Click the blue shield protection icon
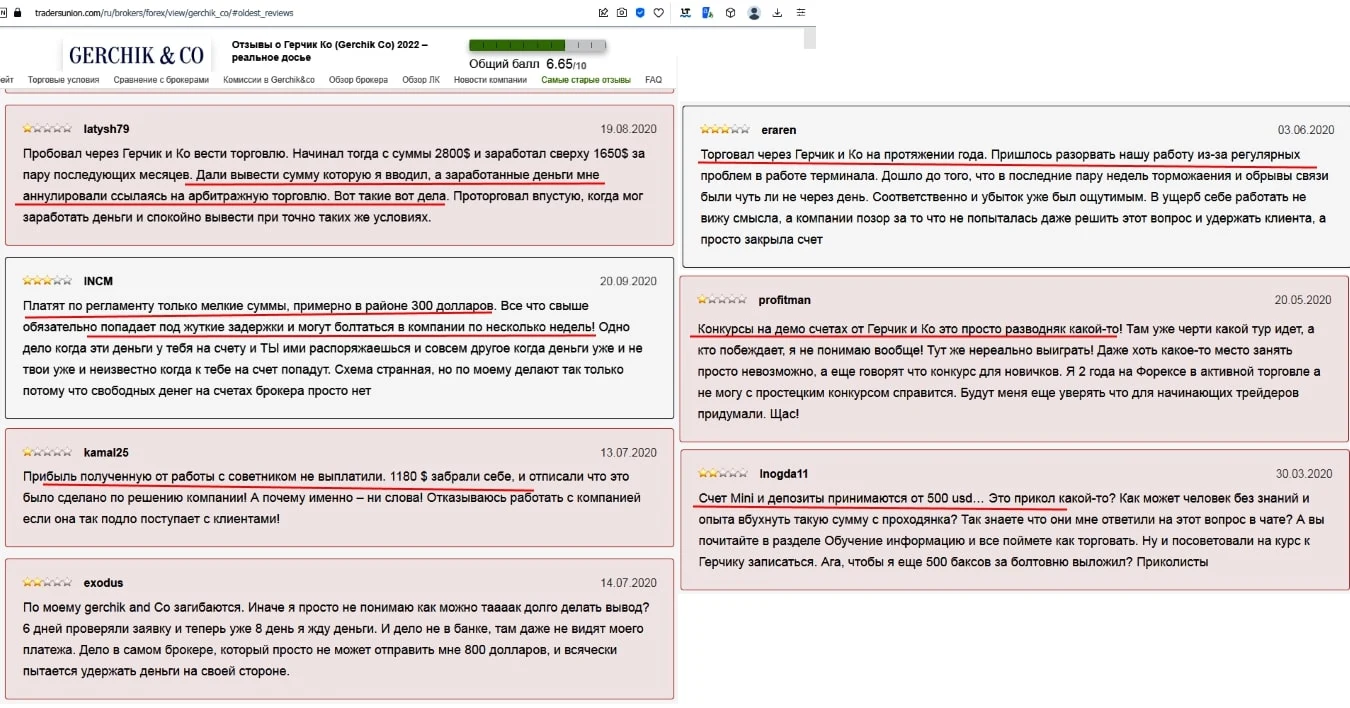 [640, 13]
